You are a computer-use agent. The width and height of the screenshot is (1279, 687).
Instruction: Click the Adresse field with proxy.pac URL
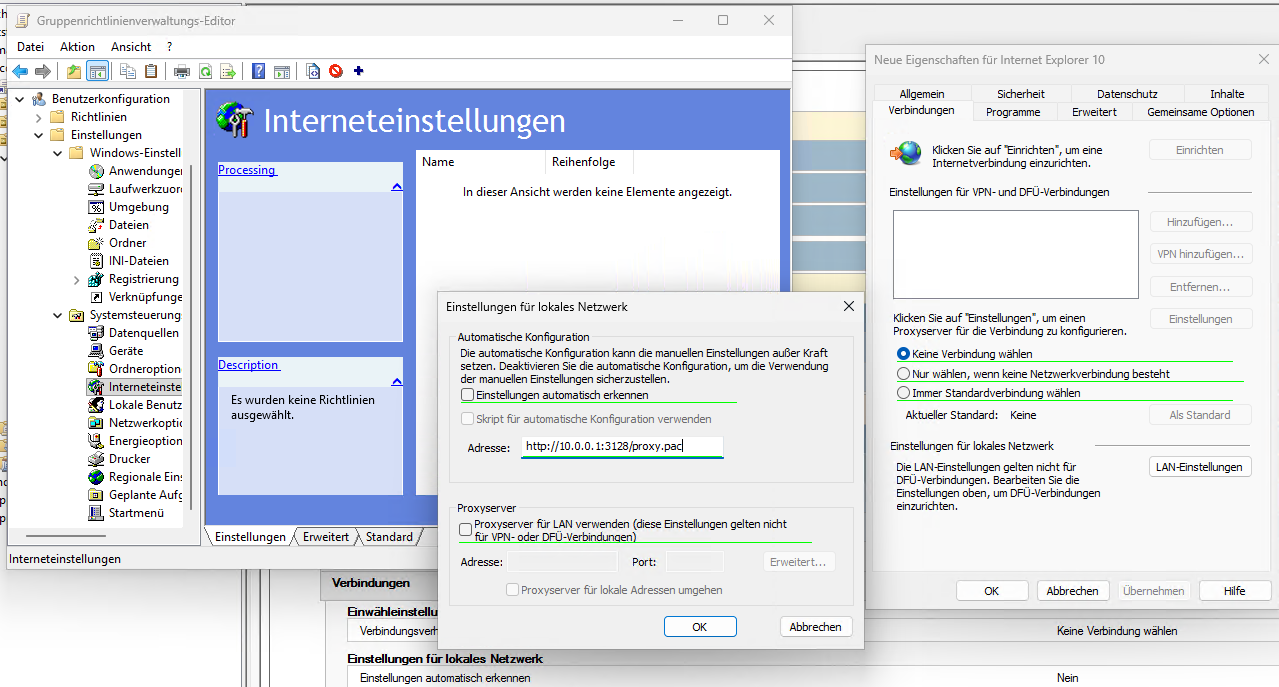pos(621,447)
